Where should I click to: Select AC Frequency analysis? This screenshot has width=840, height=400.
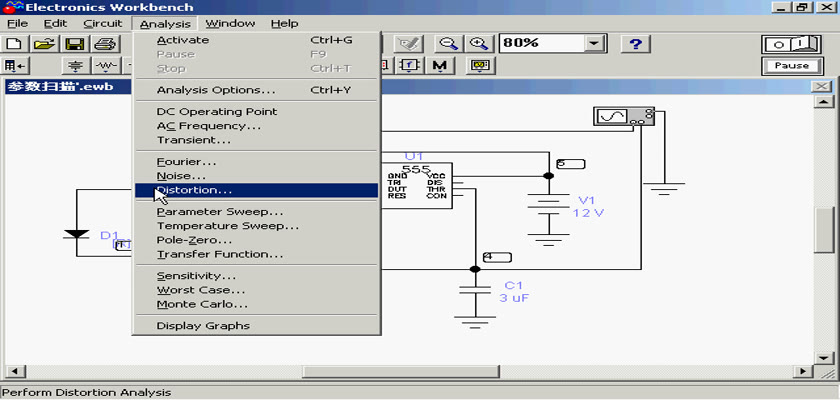click(256, 126)
